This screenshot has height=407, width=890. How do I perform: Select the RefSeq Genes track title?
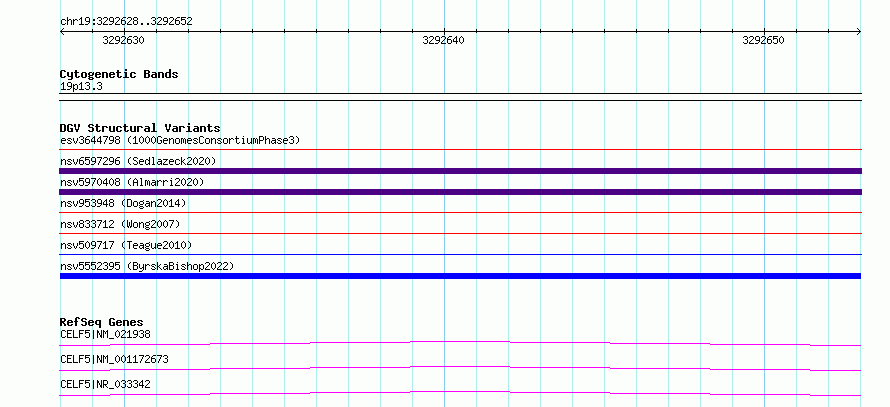102,322
